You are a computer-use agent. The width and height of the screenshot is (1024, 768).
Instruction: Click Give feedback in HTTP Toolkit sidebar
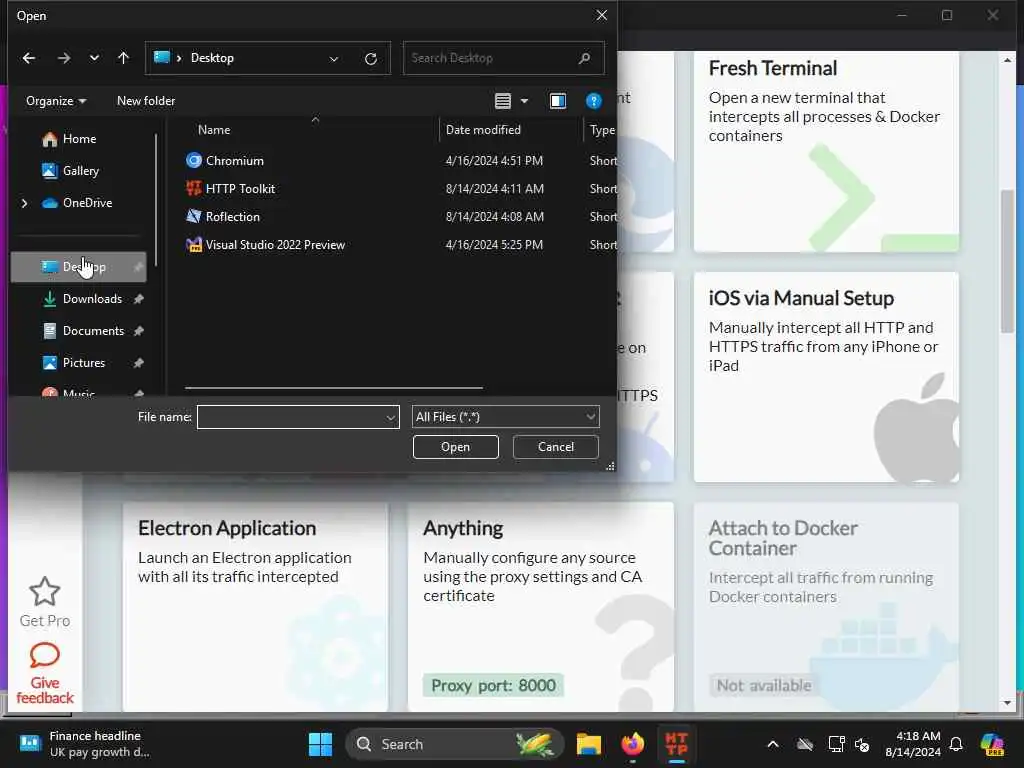[44, 674]
